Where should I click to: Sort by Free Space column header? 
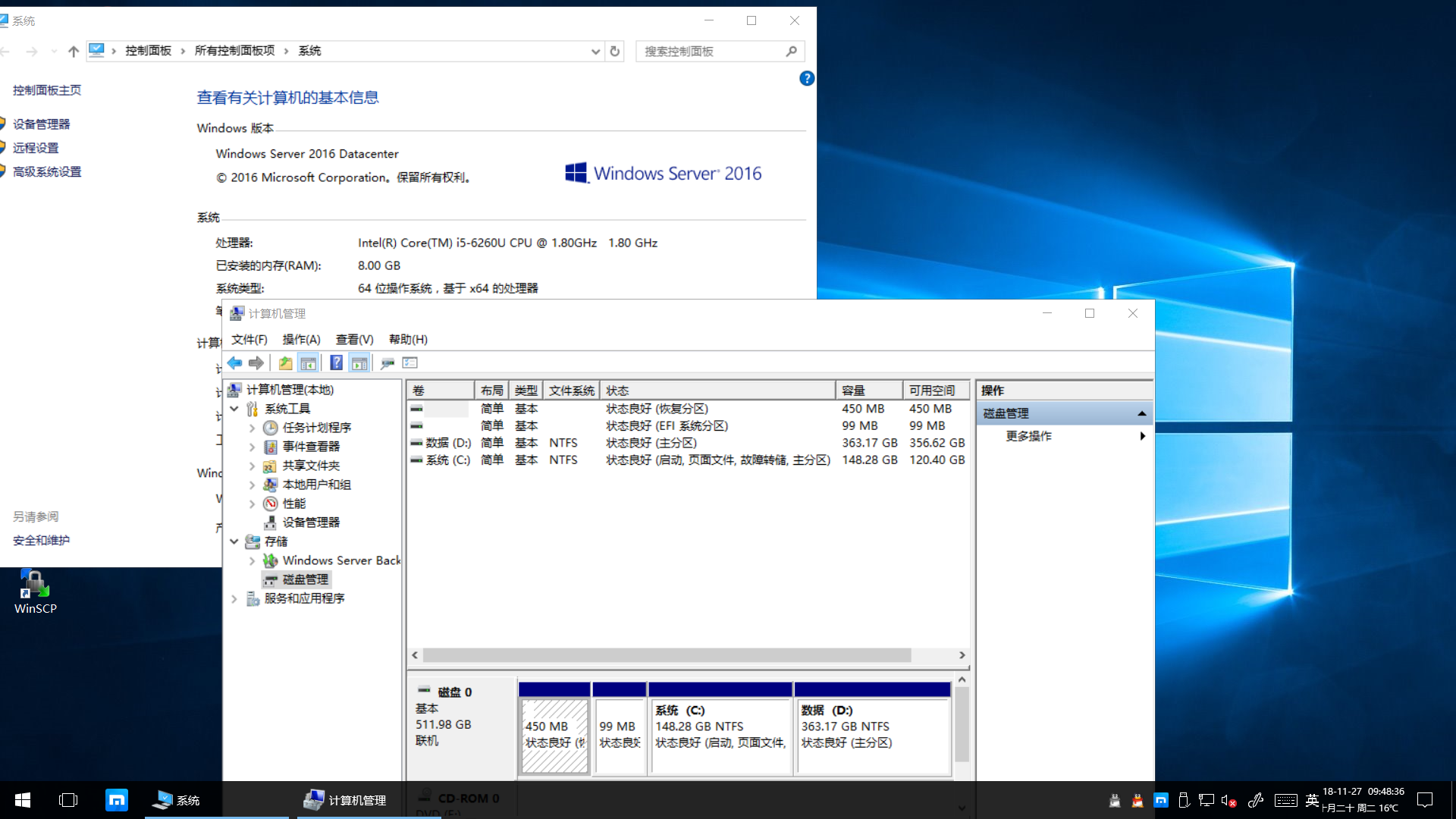[x=936, y=391]
